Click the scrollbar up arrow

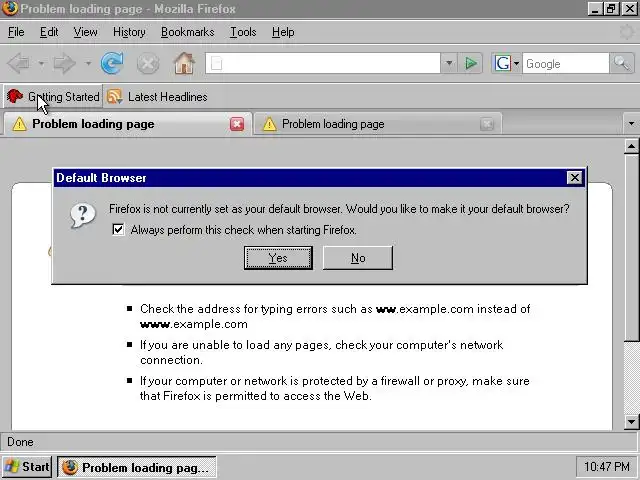coord(631,146)
